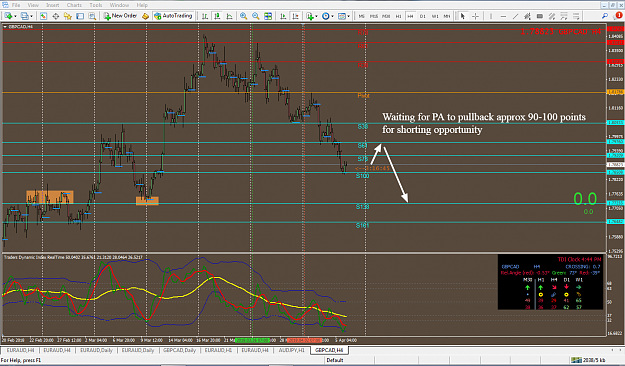Show the Navigator panel star-folder icon
Screen dimensions: 625x366
(x=68, y=16)
